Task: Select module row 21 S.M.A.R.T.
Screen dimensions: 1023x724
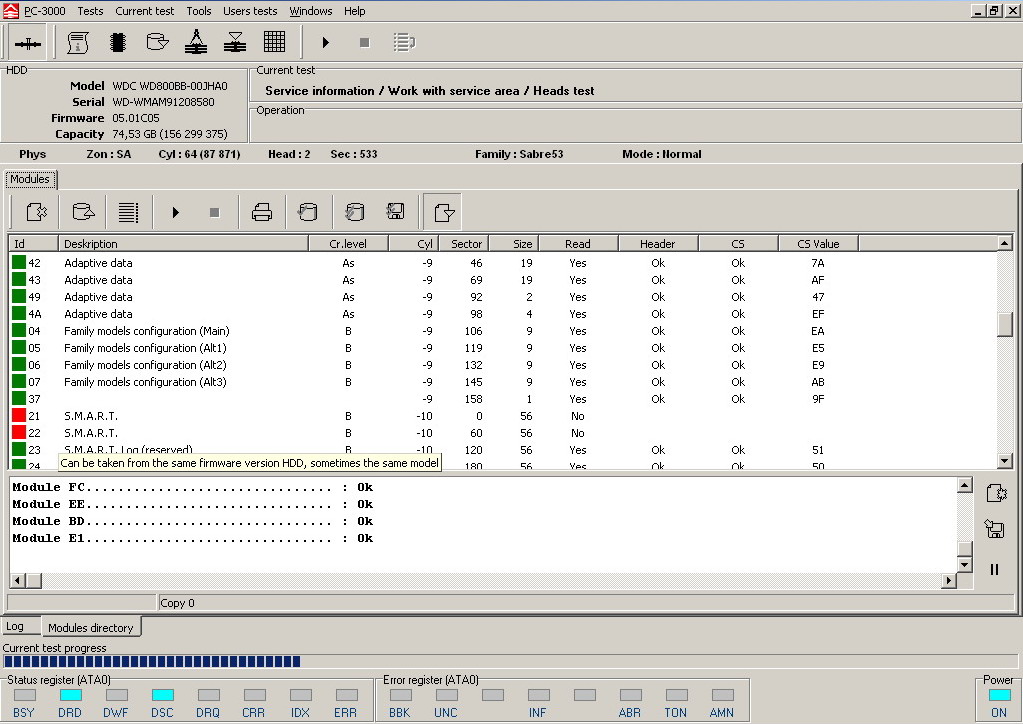Action: 502,416
